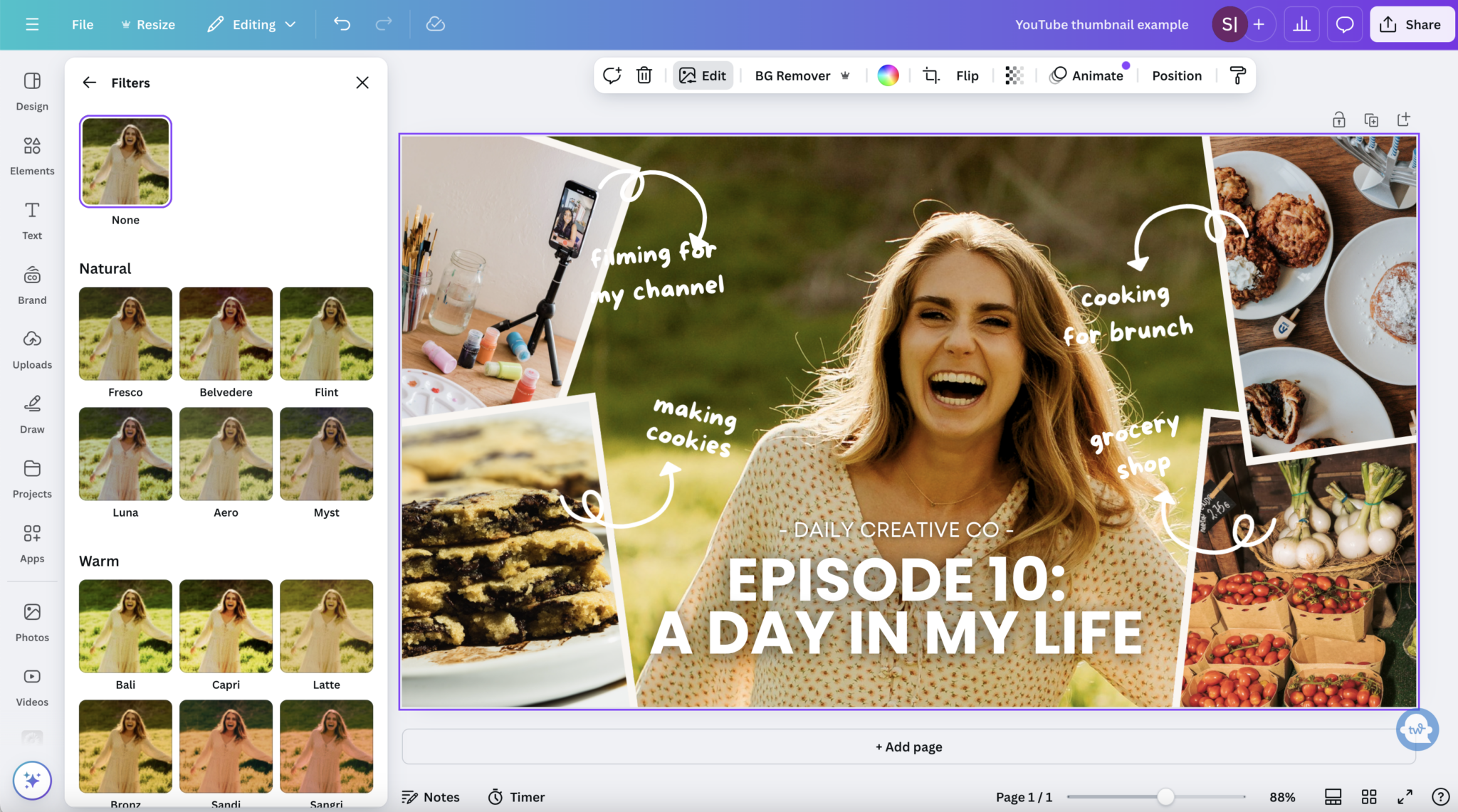
Task: Close the Filters panel
Action: (362, 83)
